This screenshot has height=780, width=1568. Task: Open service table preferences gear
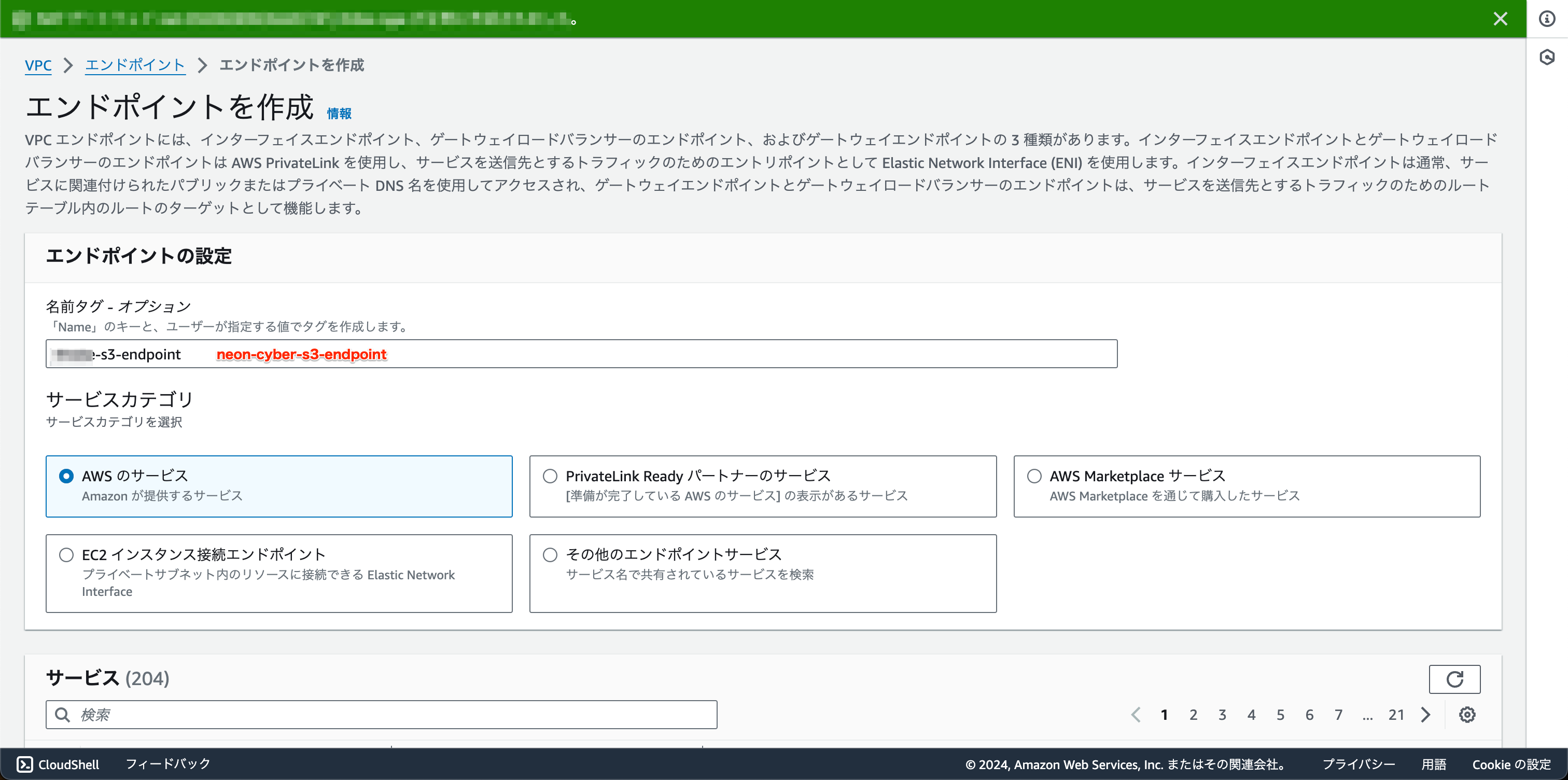pos(1467,714)
